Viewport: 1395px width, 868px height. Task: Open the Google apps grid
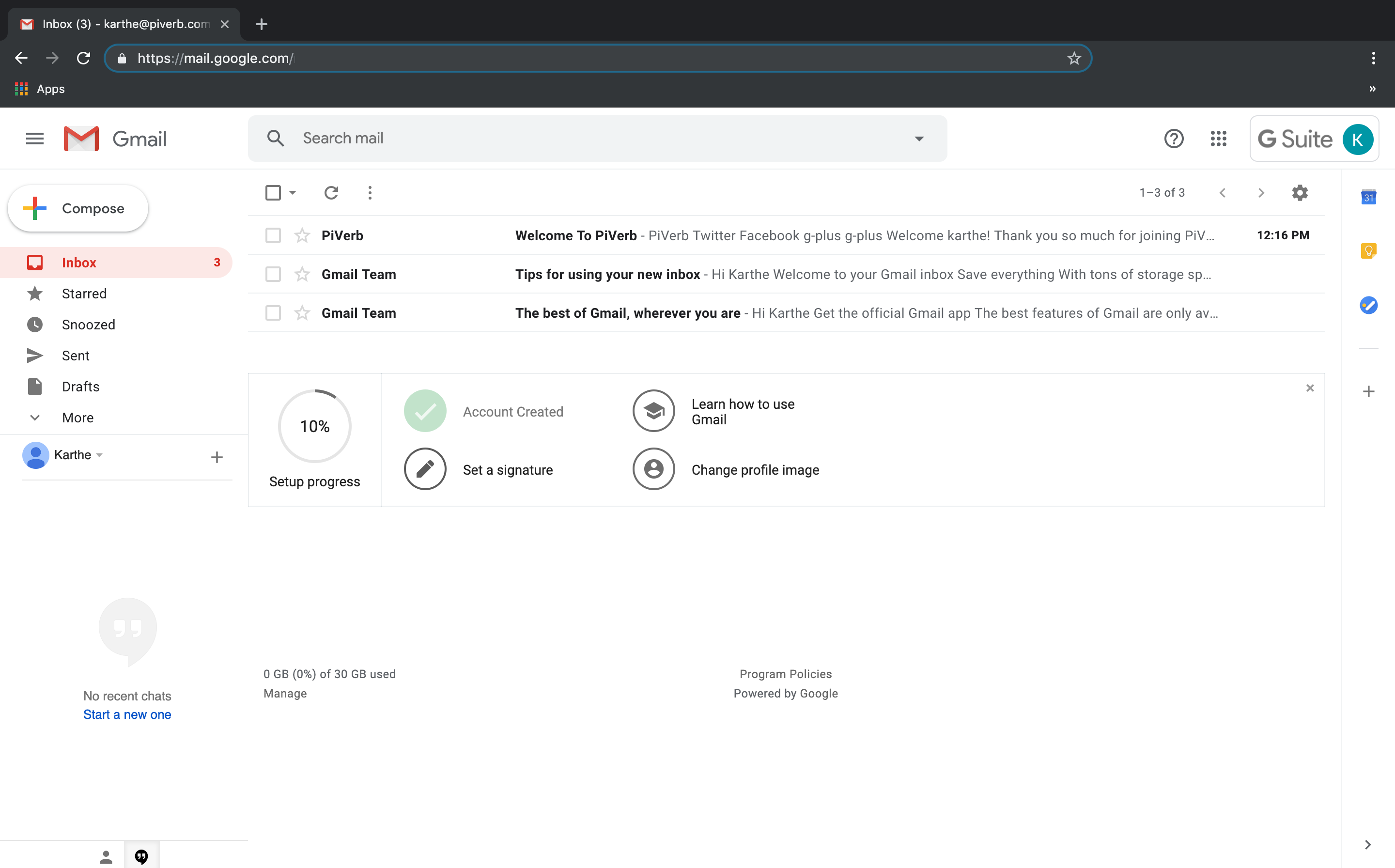pos(1218,139)
